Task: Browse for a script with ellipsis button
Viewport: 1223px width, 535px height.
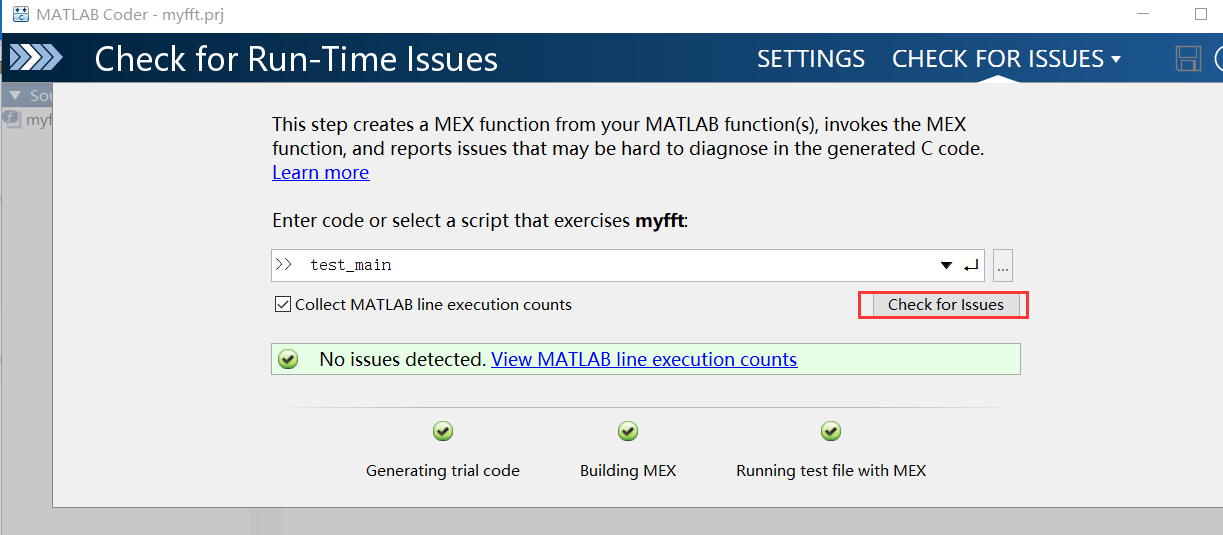Action: pyautogui.click(x=1004, y=266)
